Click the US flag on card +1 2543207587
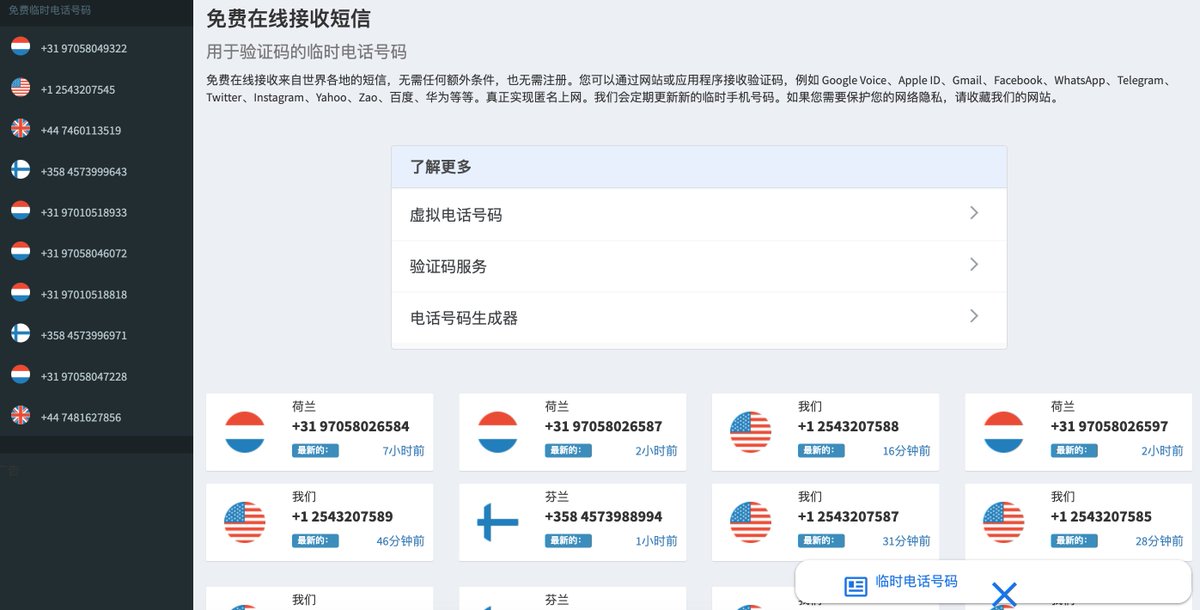Viewport: 1200px width, 610px height. [x=750, y=522]
